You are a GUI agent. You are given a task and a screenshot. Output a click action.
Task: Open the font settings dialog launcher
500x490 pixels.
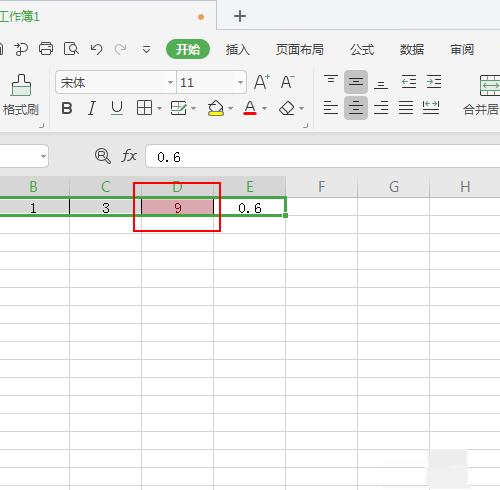coord(305,125)
